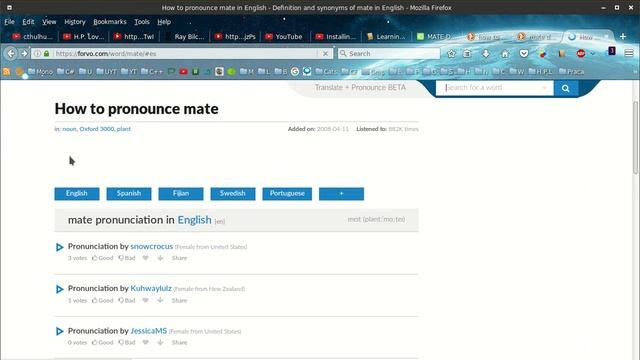Screen dimensions: 640x360
Task: Vote Bad on JessicaMS's pronunciation
Action: pyautogui.click(x=127, y=342)
